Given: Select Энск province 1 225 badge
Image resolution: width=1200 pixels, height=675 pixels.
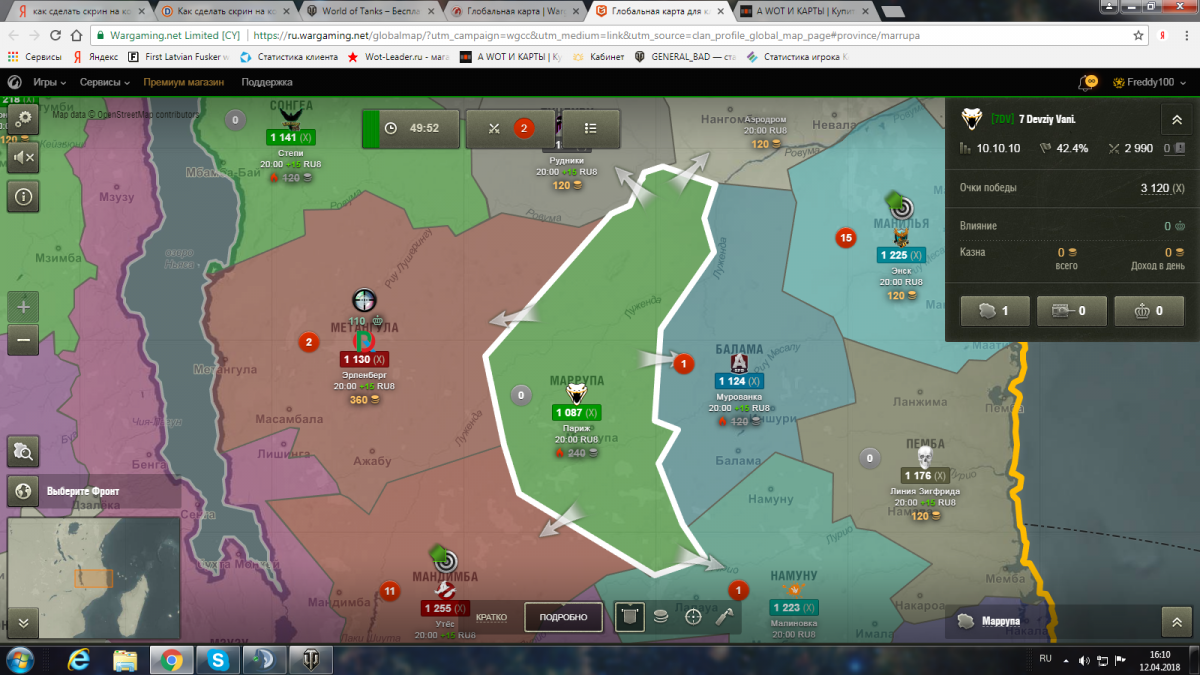Looking at the screenshot, I should coord(901,255).
